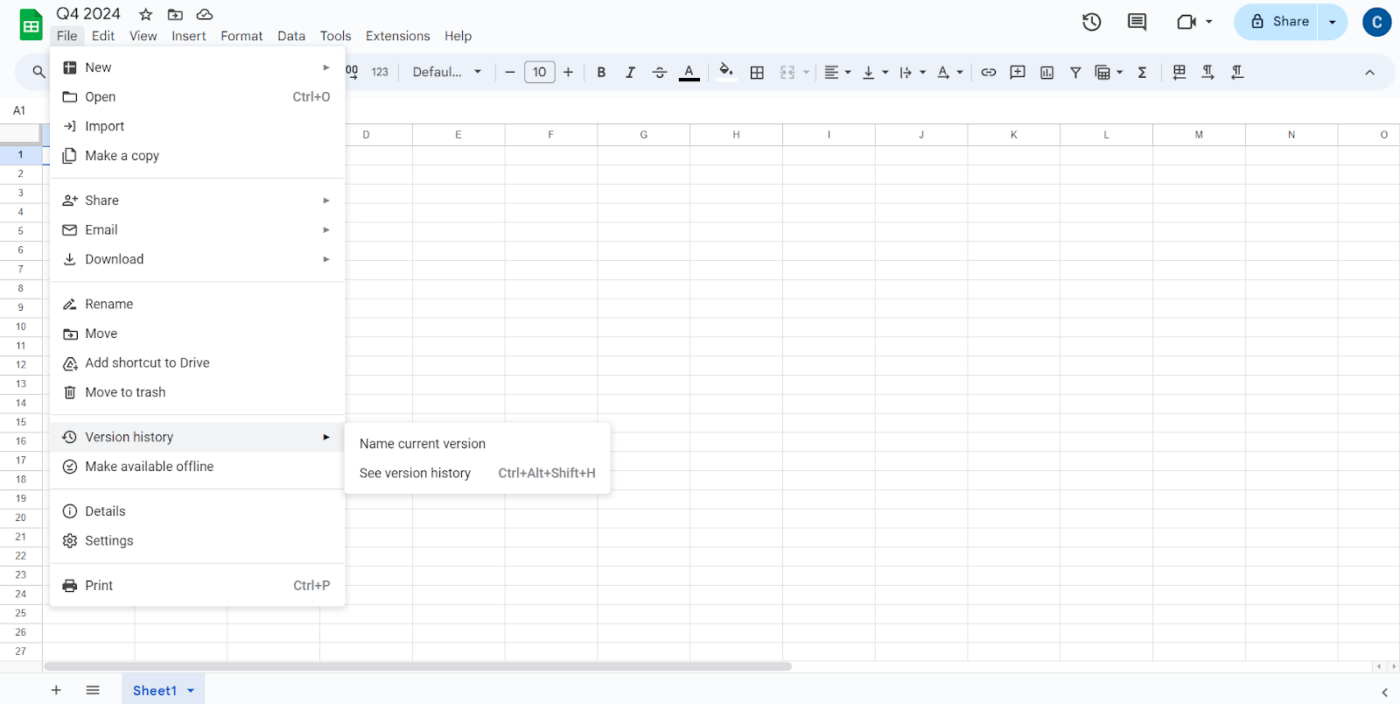Viewport: 1400px width, 704px height.
Task: Open the fill color bucket
Action: click(726, 72)
